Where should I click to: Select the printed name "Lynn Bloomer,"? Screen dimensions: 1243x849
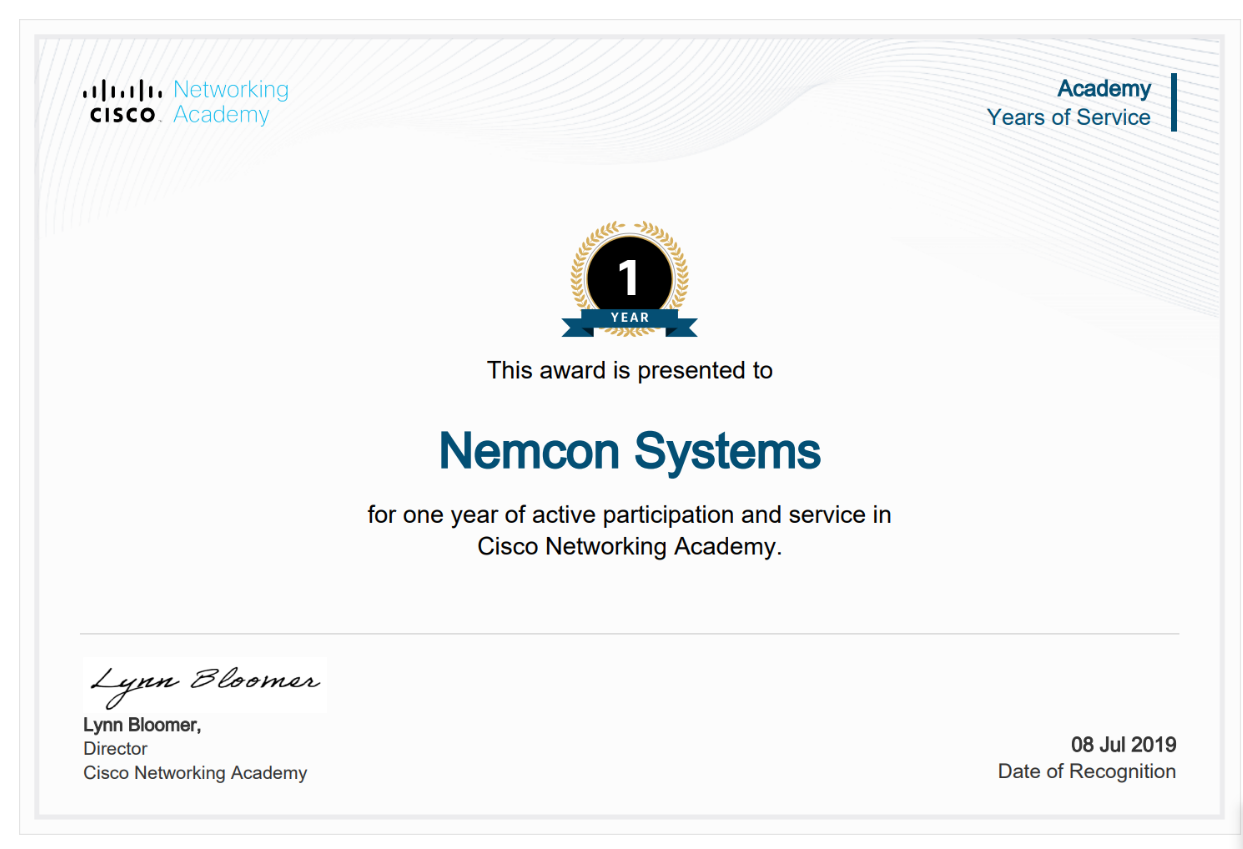[x=142, y=726]
